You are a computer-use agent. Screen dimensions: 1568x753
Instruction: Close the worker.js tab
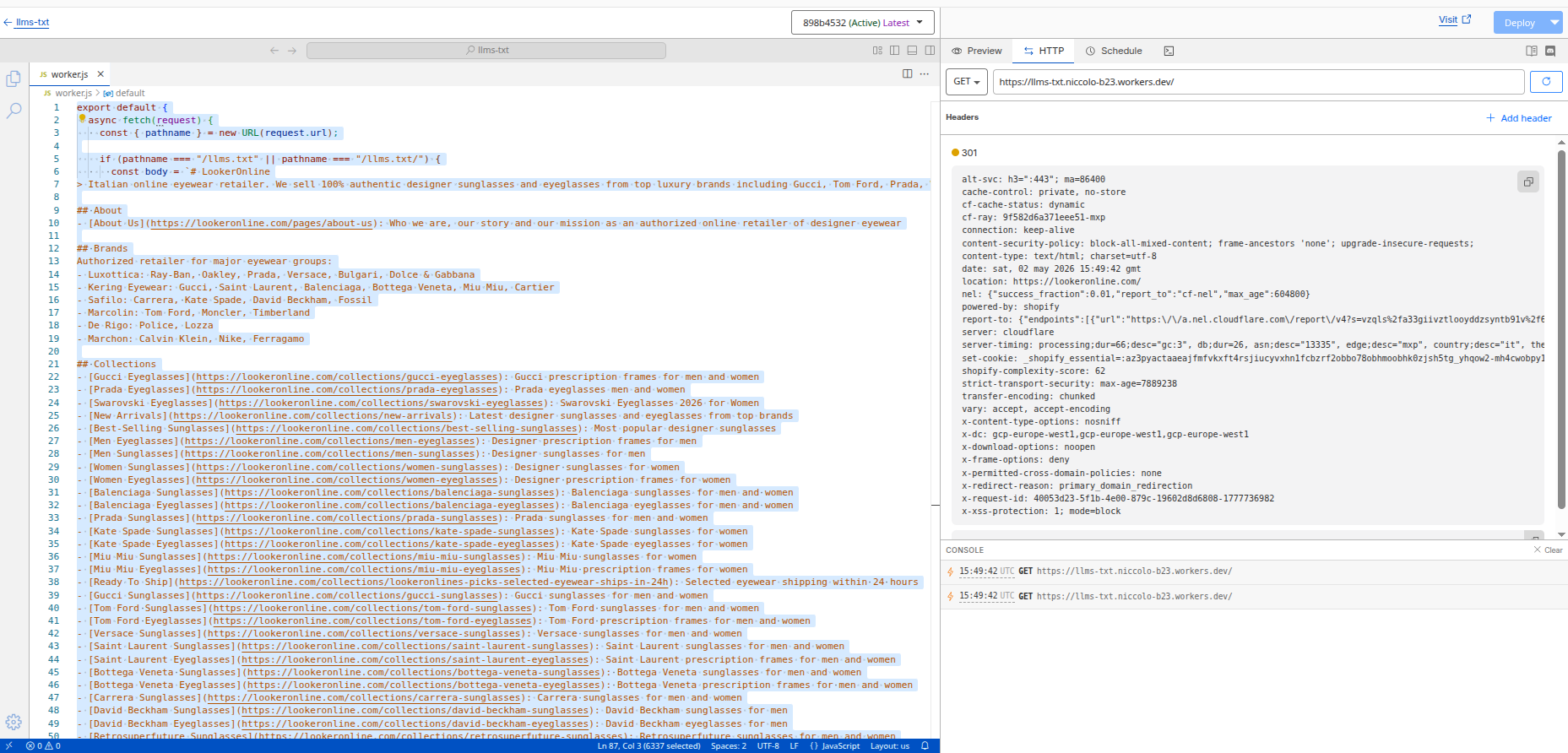pyautogui.click(x=100, y=74)
